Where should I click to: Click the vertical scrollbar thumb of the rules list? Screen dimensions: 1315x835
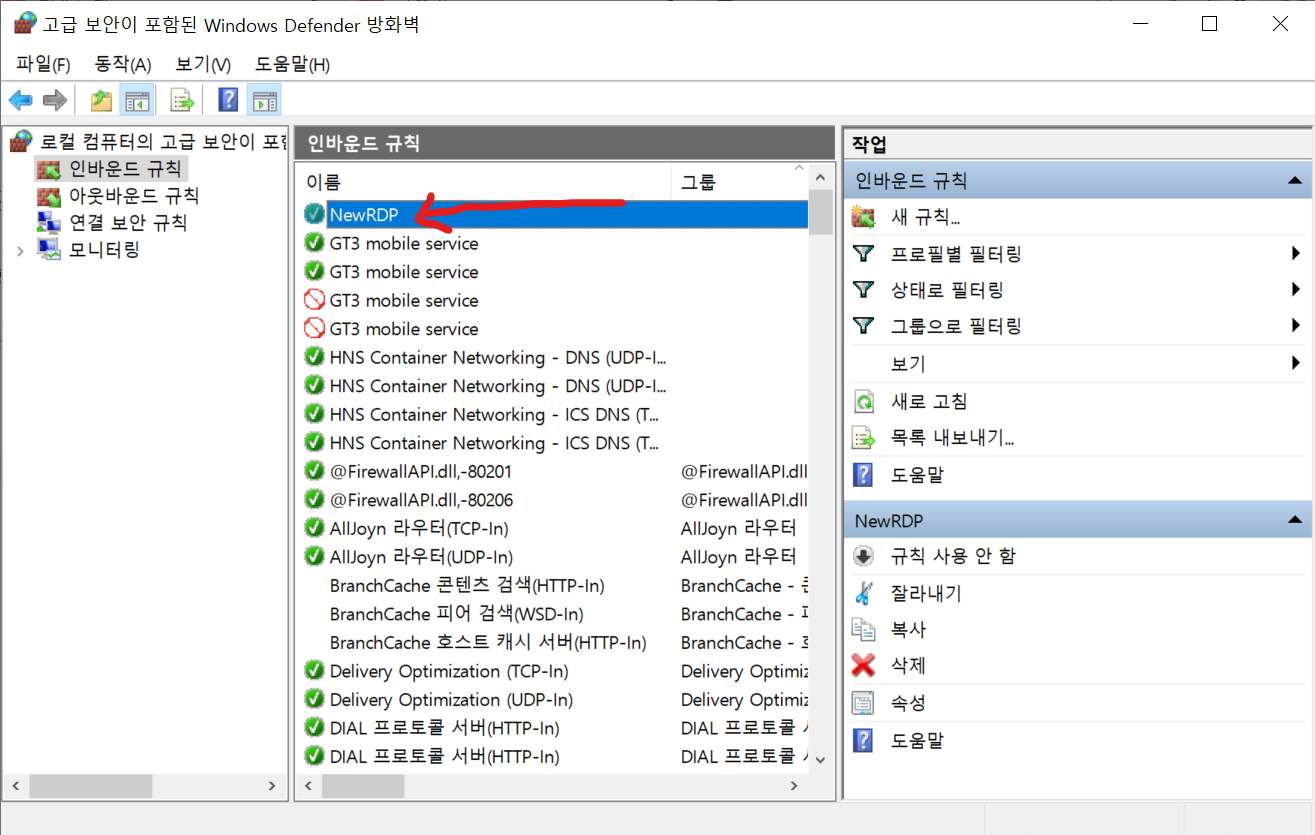[x=820, y=211]
